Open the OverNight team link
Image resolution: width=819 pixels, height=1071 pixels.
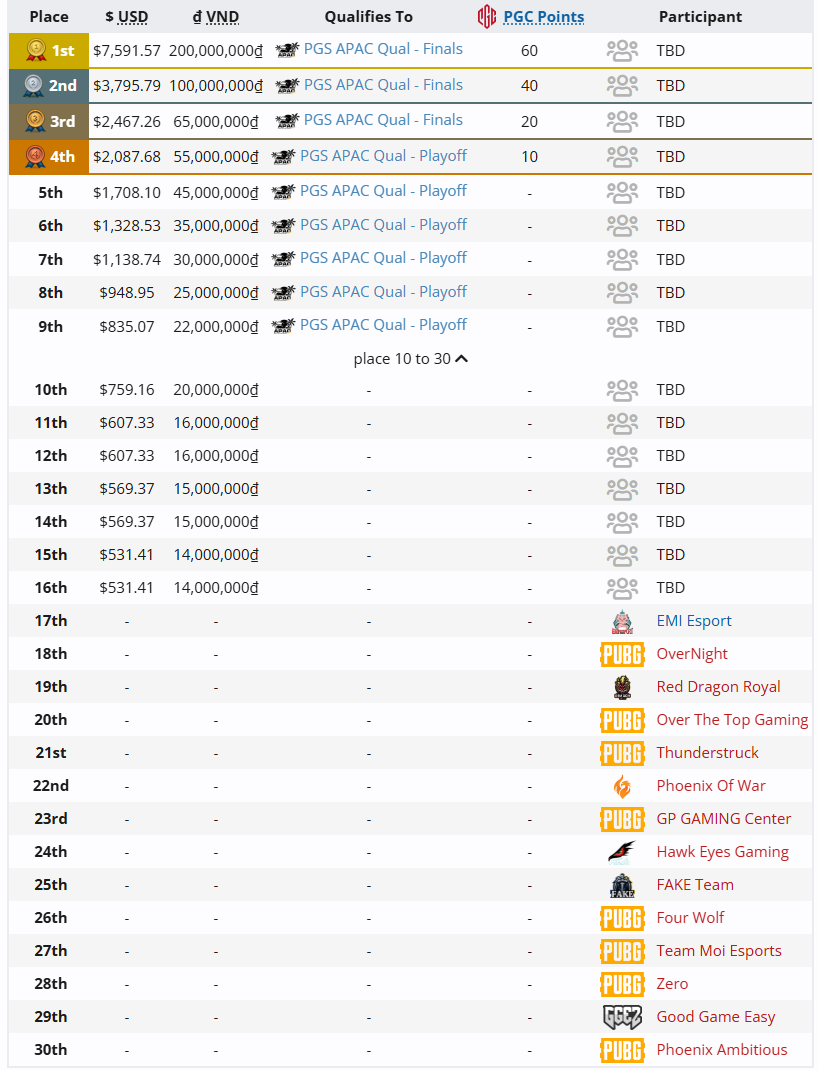point(692,654)
